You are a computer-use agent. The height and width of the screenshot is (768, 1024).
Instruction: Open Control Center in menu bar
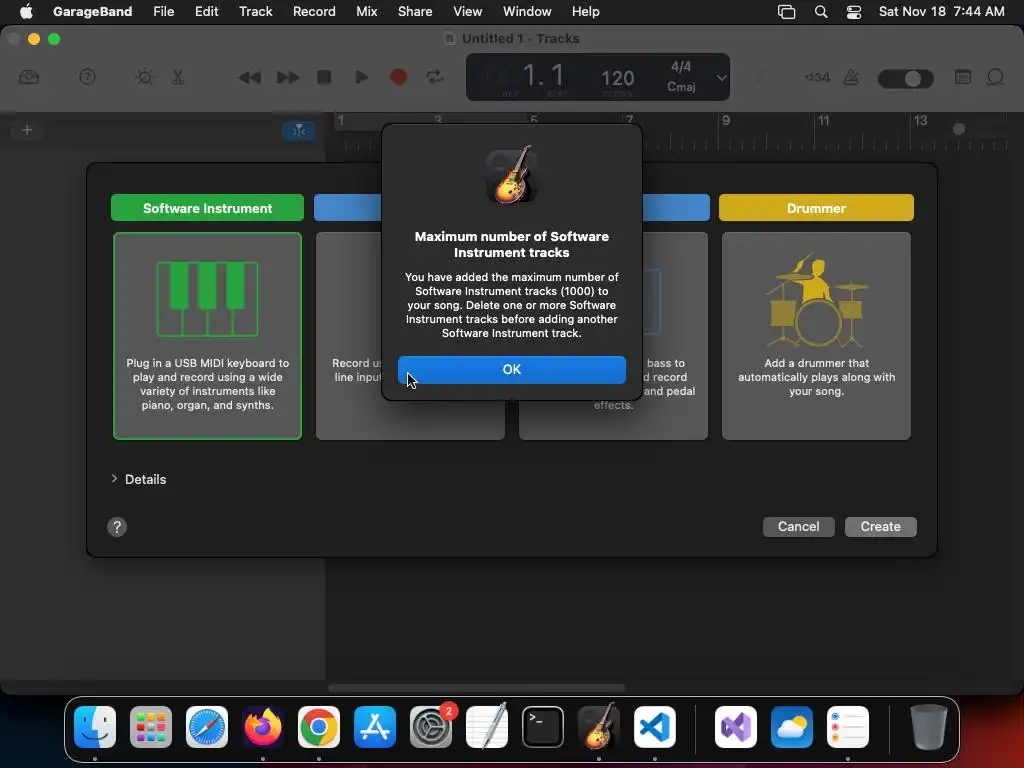(854, 12)
